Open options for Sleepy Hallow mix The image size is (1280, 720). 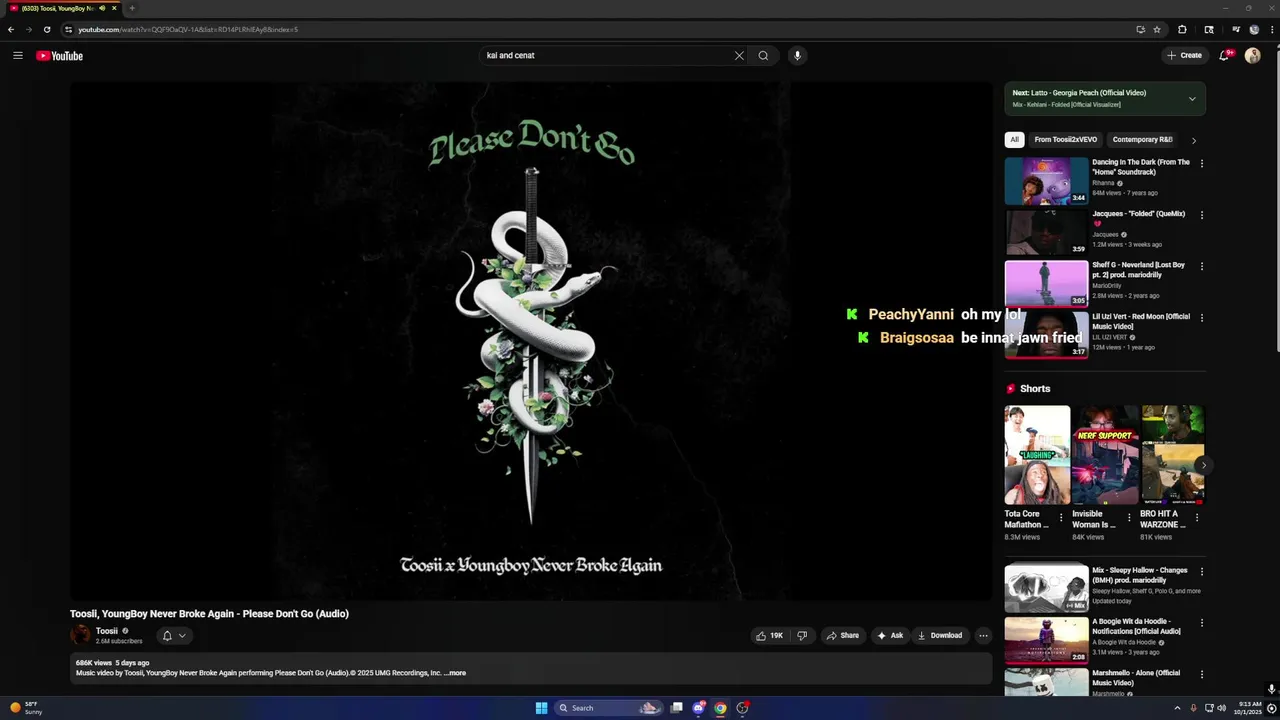tap(1202, 572)
